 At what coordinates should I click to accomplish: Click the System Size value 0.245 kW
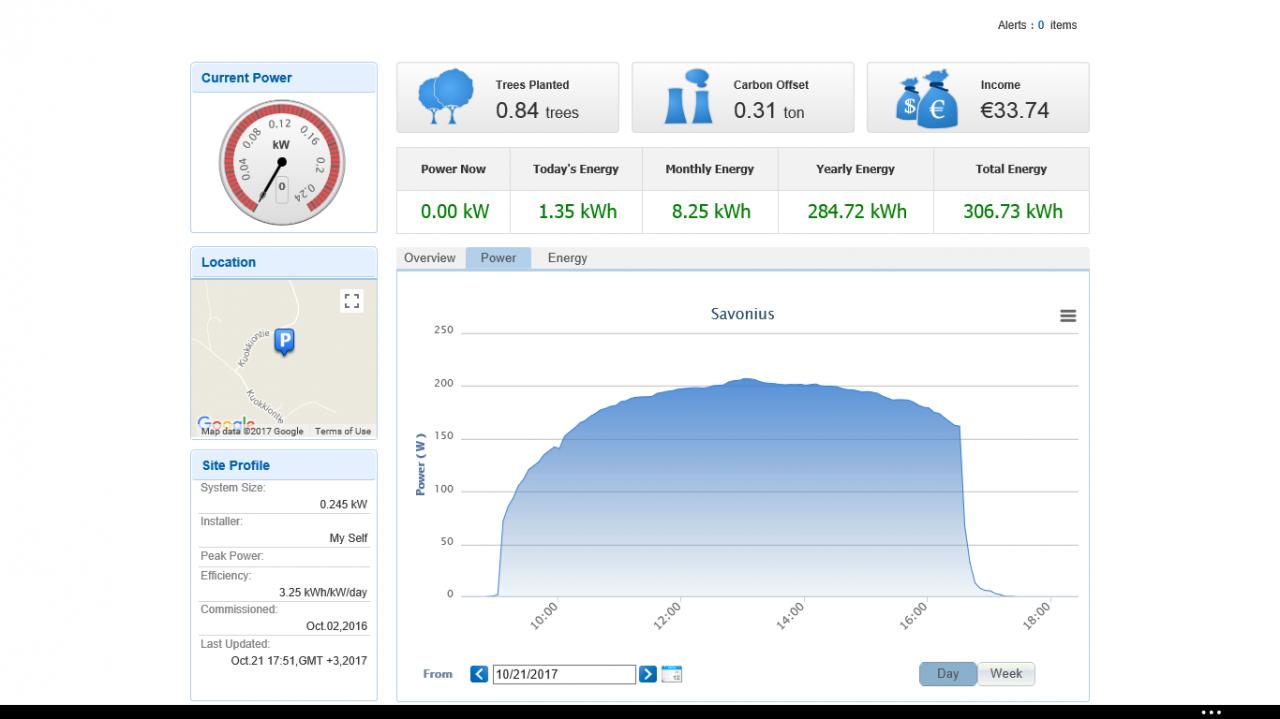343,505
